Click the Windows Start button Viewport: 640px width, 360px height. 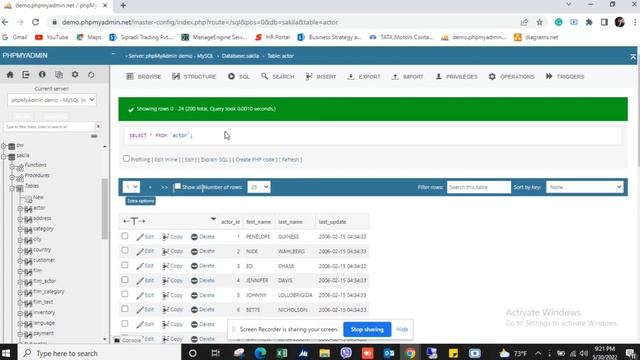coord(6,353)
